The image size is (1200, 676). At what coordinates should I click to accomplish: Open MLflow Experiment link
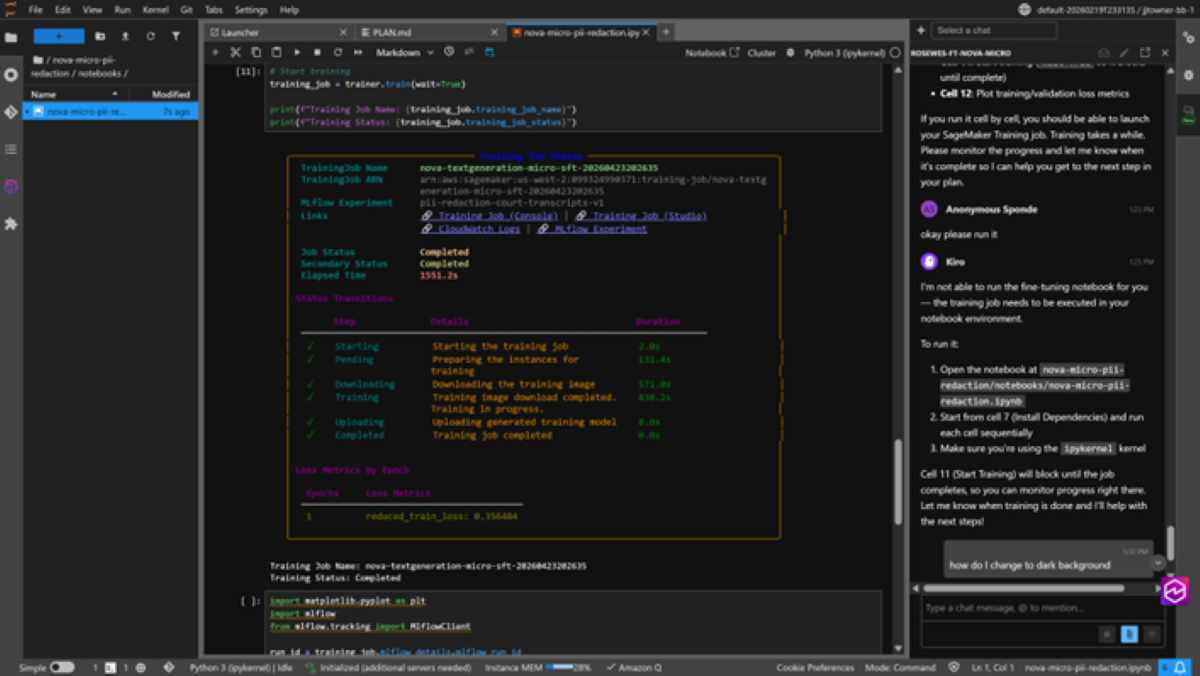[x=593, y=228]
